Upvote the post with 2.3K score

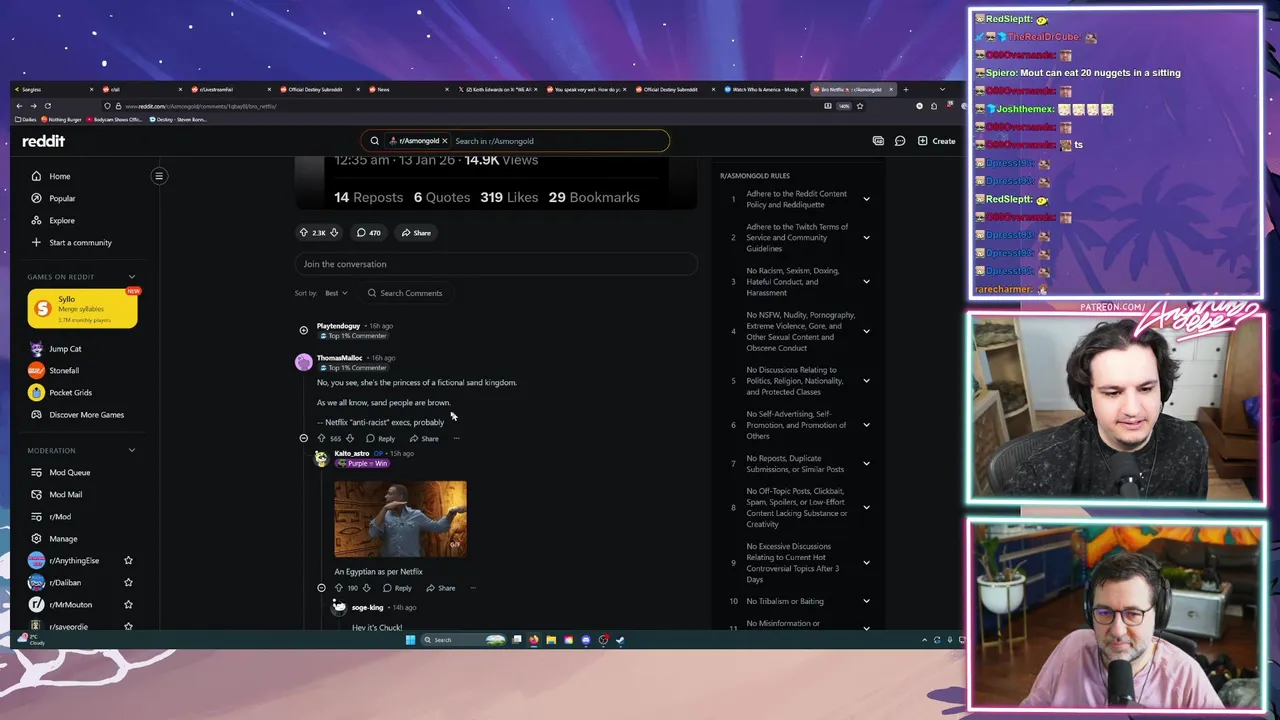pyautogui.click(x=304, y=232)
